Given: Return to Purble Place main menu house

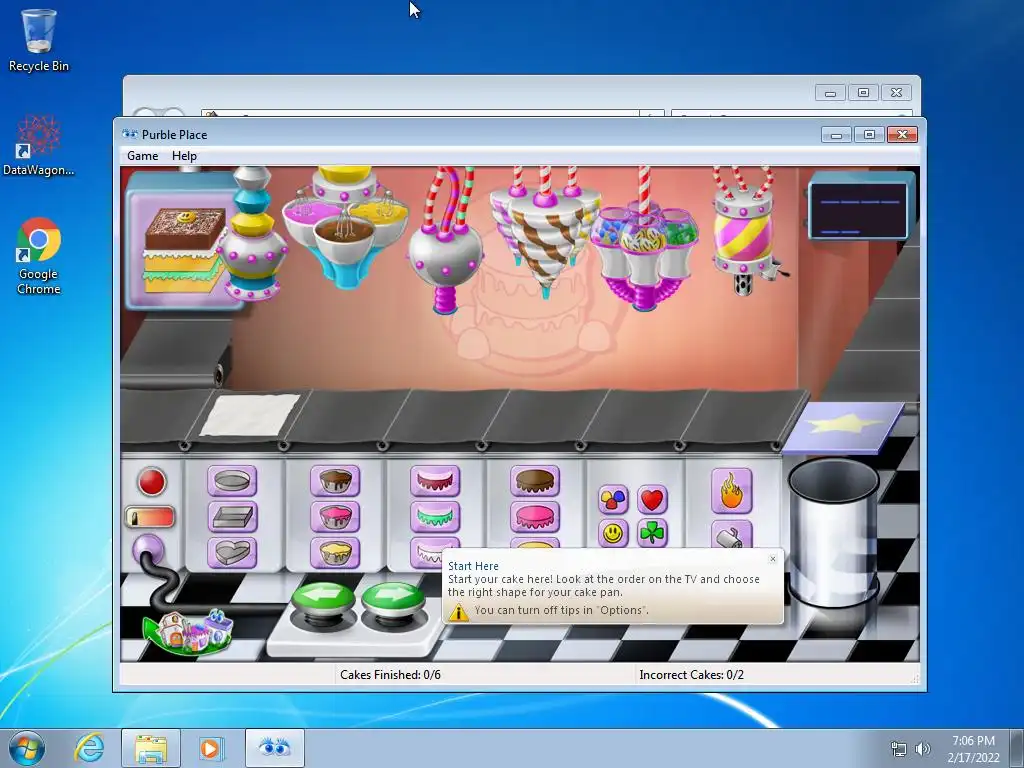Looking at the screenshot, I should [x=189, y=632].
